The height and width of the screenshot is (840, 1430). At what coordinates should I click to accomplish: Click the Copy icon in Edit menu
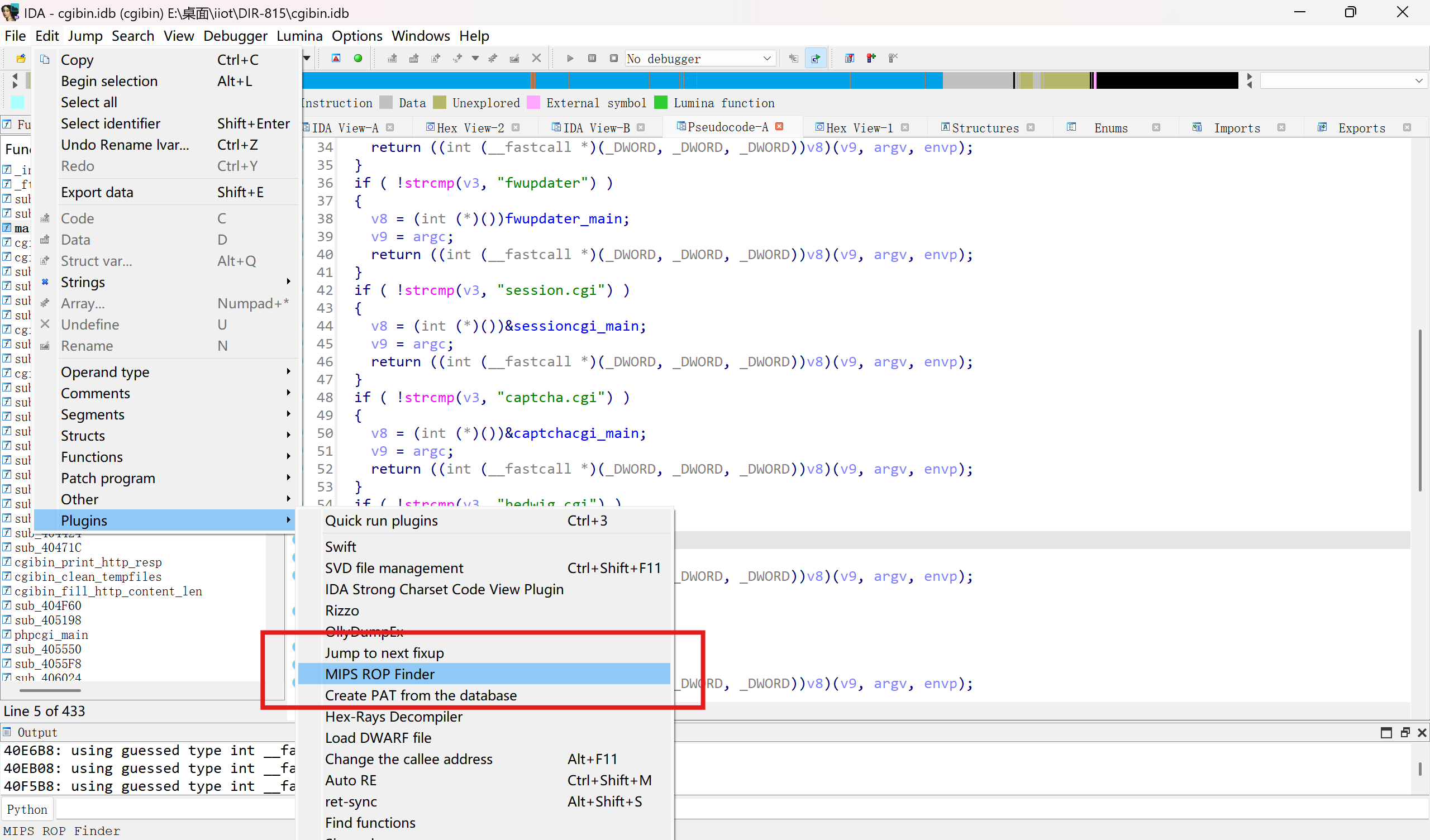[x=45, y=60]
